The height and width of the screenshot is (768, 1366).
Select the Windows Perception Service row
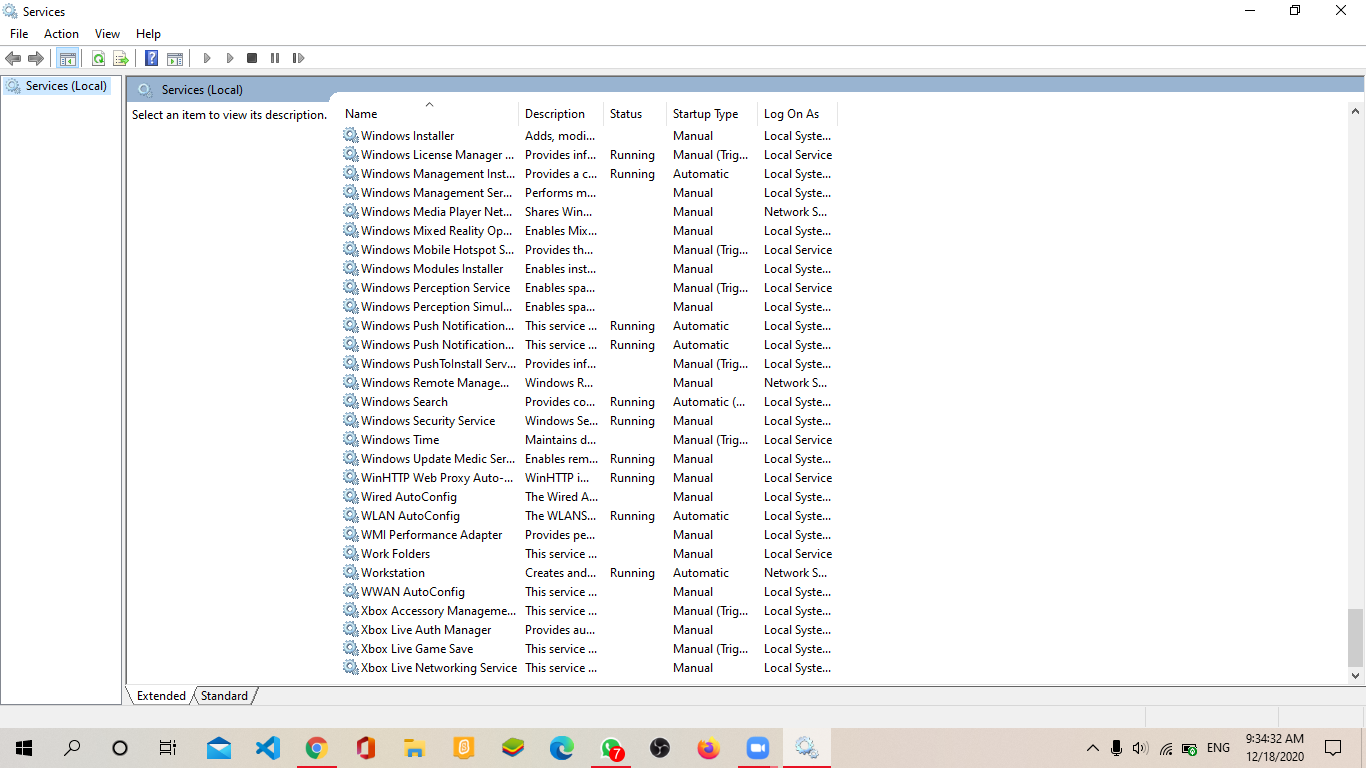coord(589,287)
